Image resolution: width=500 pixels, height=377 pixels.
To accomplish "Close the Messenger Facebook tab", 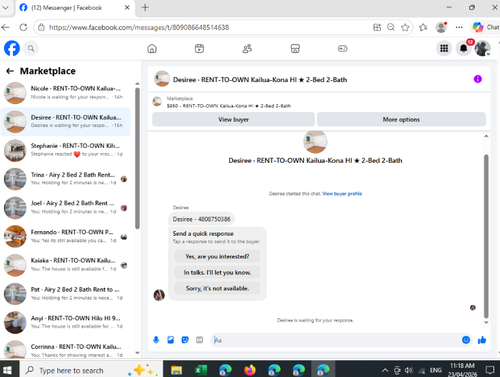I will click(x=127, y=7).
